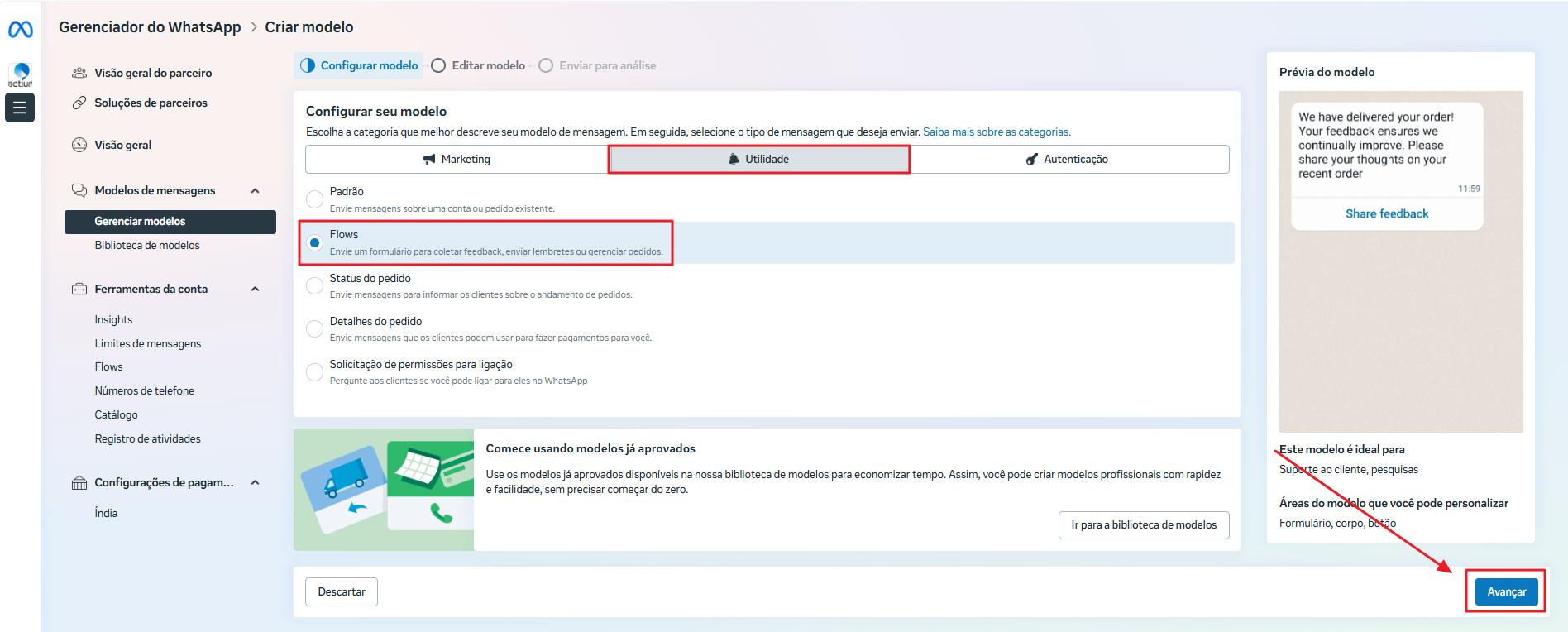Screen dimensions: 1568x632
Task: Collapse the Ferramentas da conta section
Action: [255, 289]
